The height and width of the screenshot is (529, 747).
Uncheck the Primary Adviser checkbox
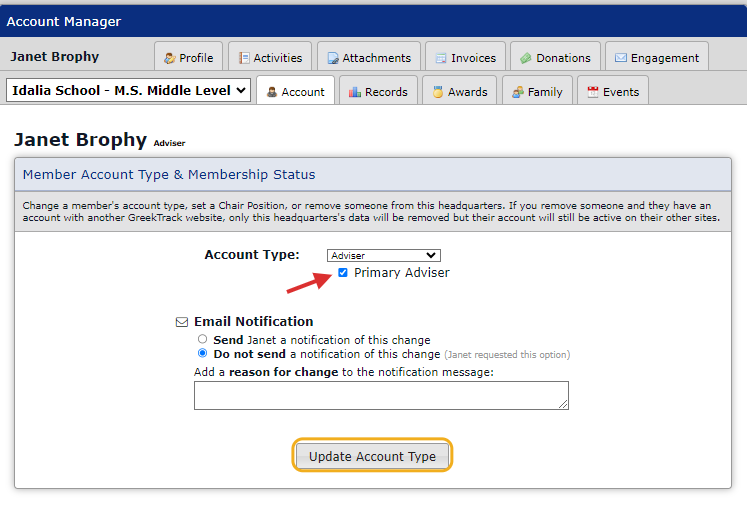click(343, 273)
